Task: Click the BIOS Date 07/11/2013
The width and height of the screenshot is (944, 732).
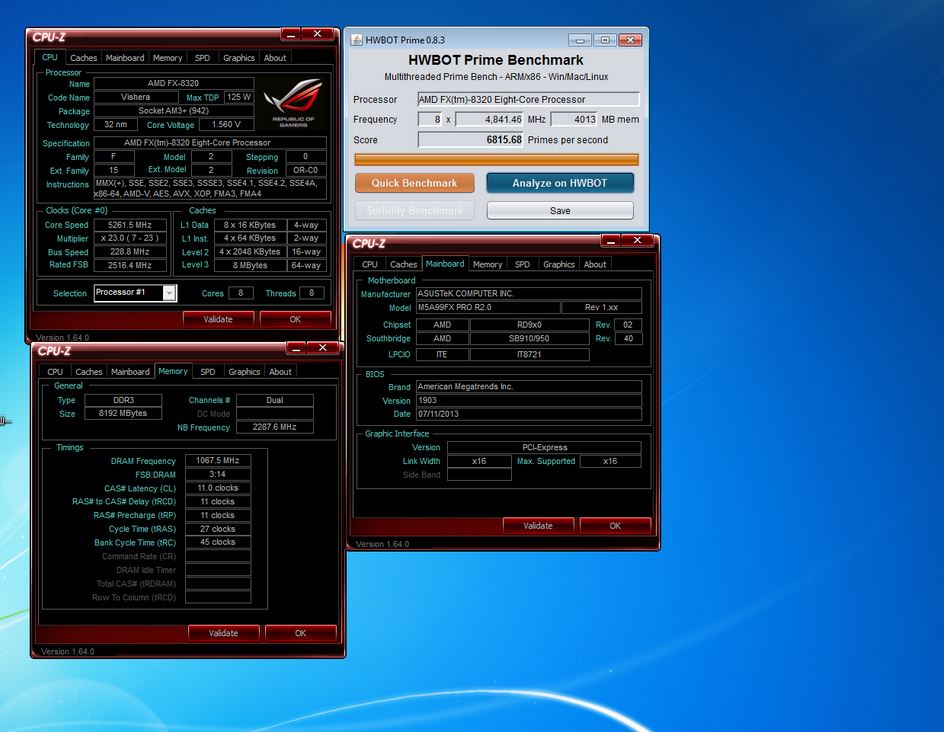Action: [x=529, y=414]
